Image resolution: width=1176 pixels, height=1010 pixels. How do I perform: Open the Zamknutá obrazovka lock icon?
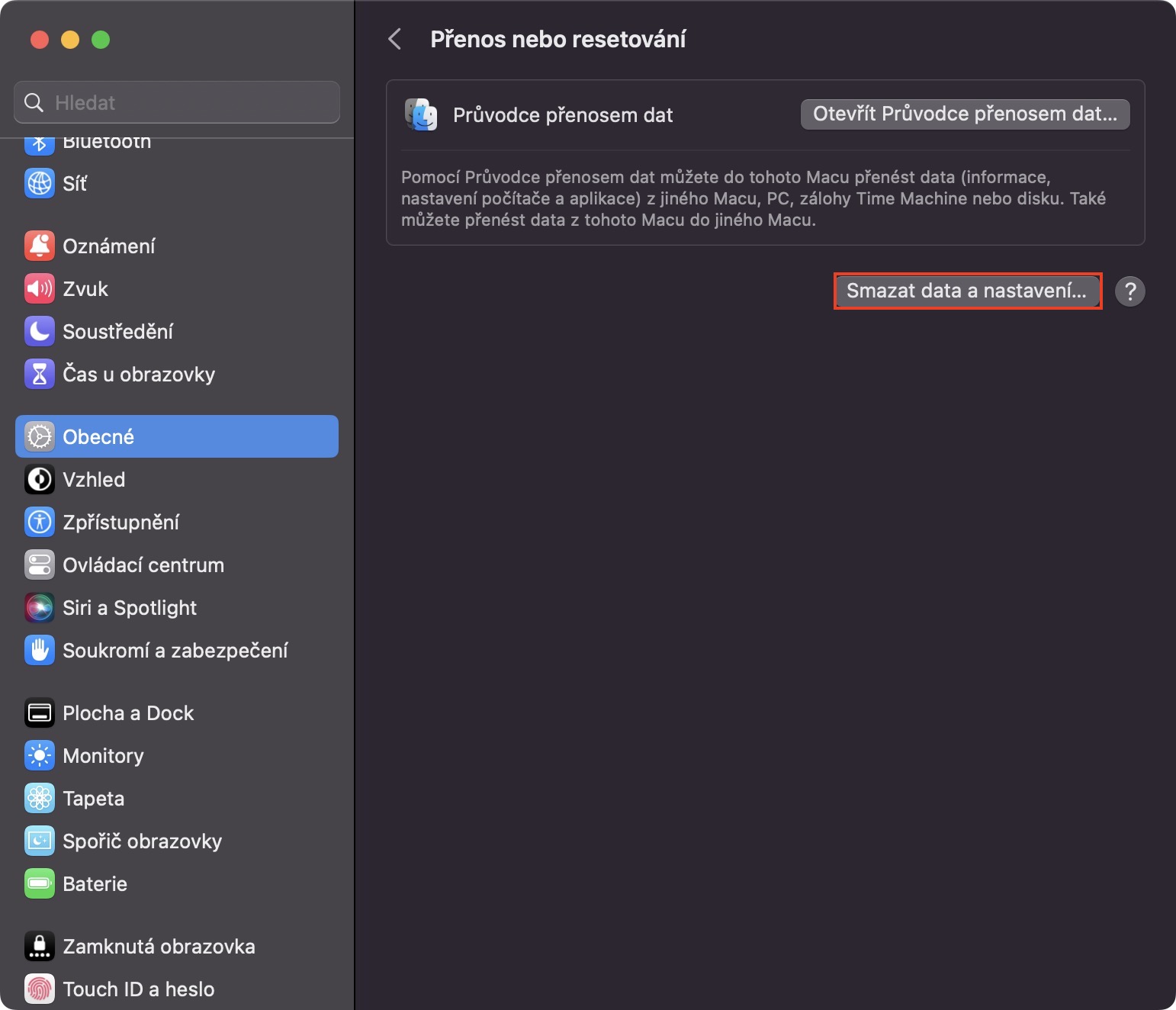[40, 946]
